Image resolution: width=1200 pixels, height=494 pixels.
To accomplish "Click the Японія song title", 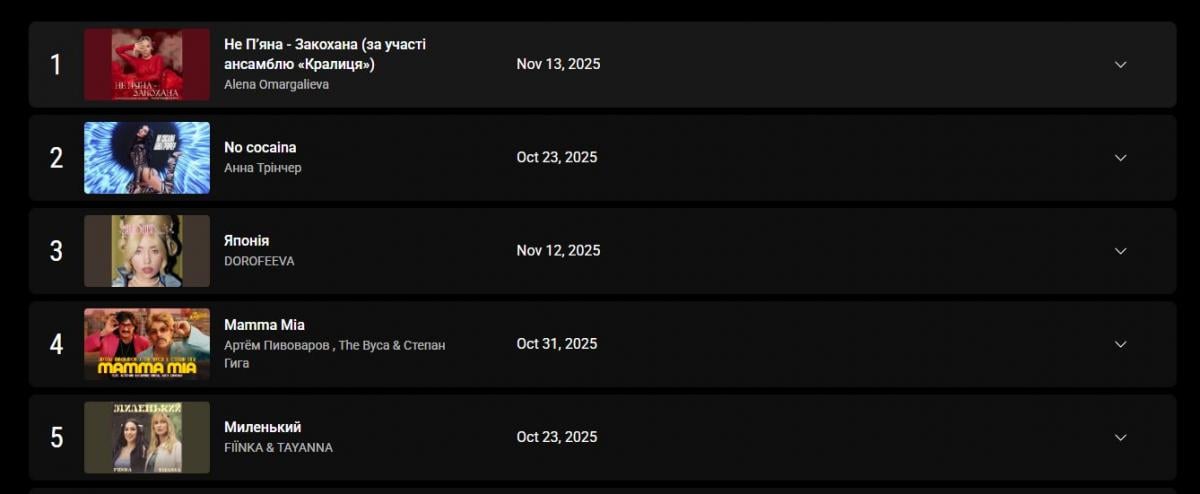I will click(247, 240).
